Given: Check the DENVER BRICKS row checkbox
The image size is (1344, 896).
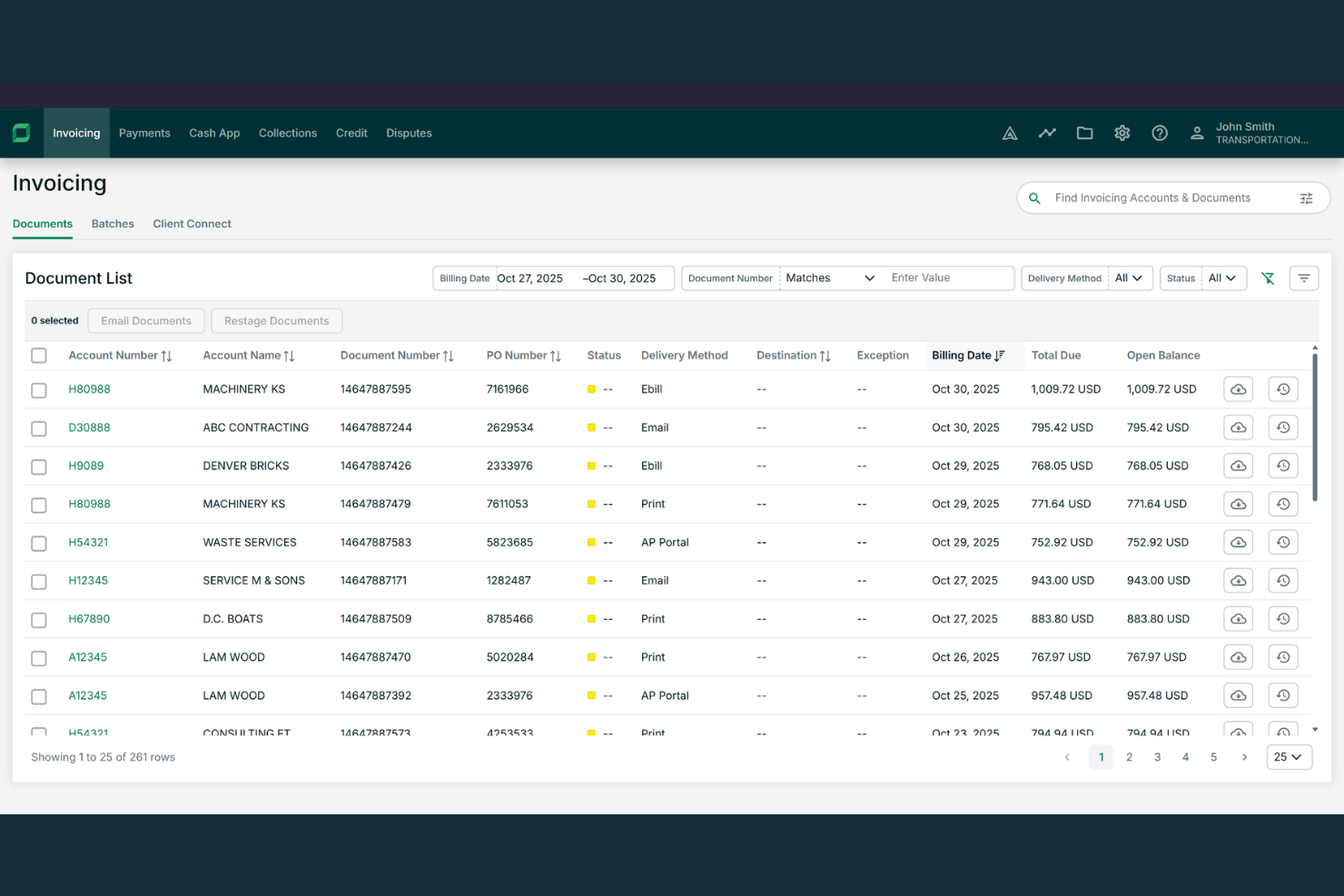Looking at the screenshot, I should pyautogui.click(x=39, y=467).
